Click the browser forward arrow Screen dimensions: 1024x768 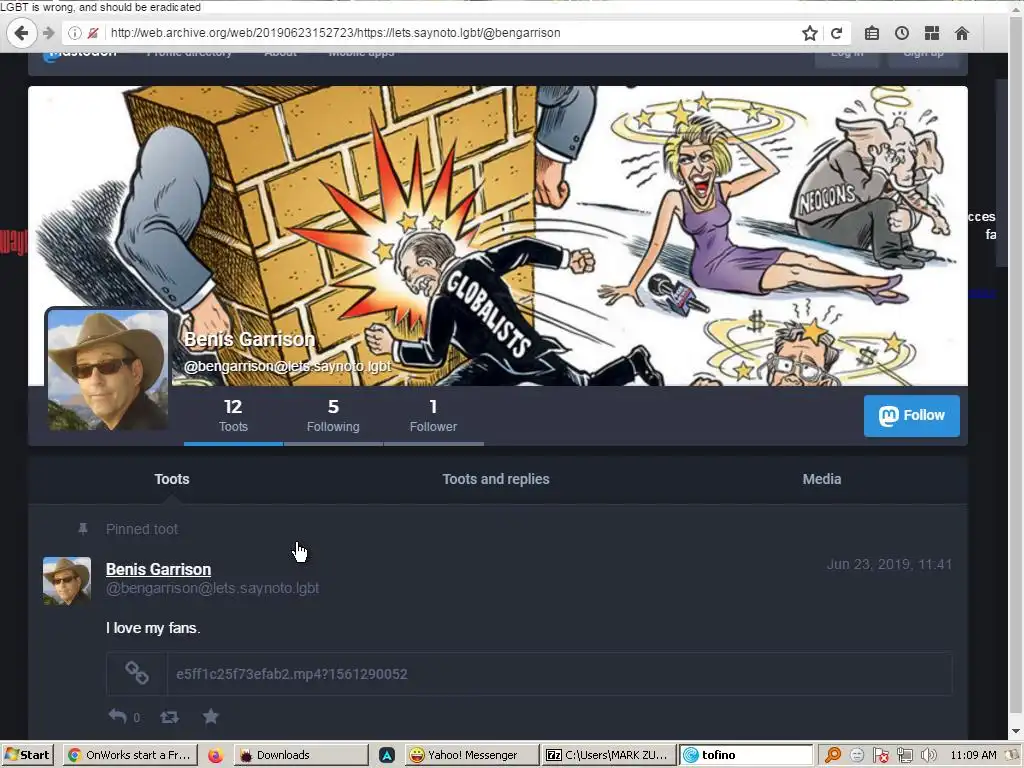tap(48, 33)
